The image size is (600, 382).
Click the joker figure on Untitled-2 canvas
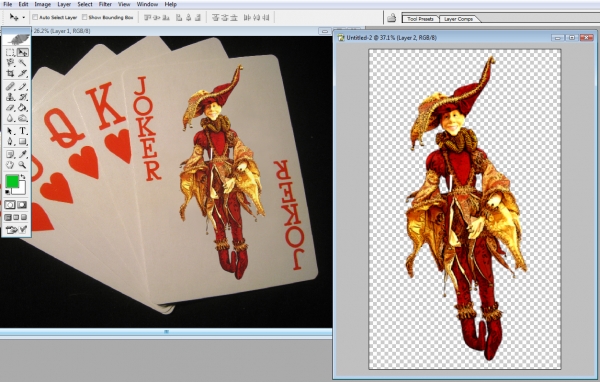pos(465,209)
